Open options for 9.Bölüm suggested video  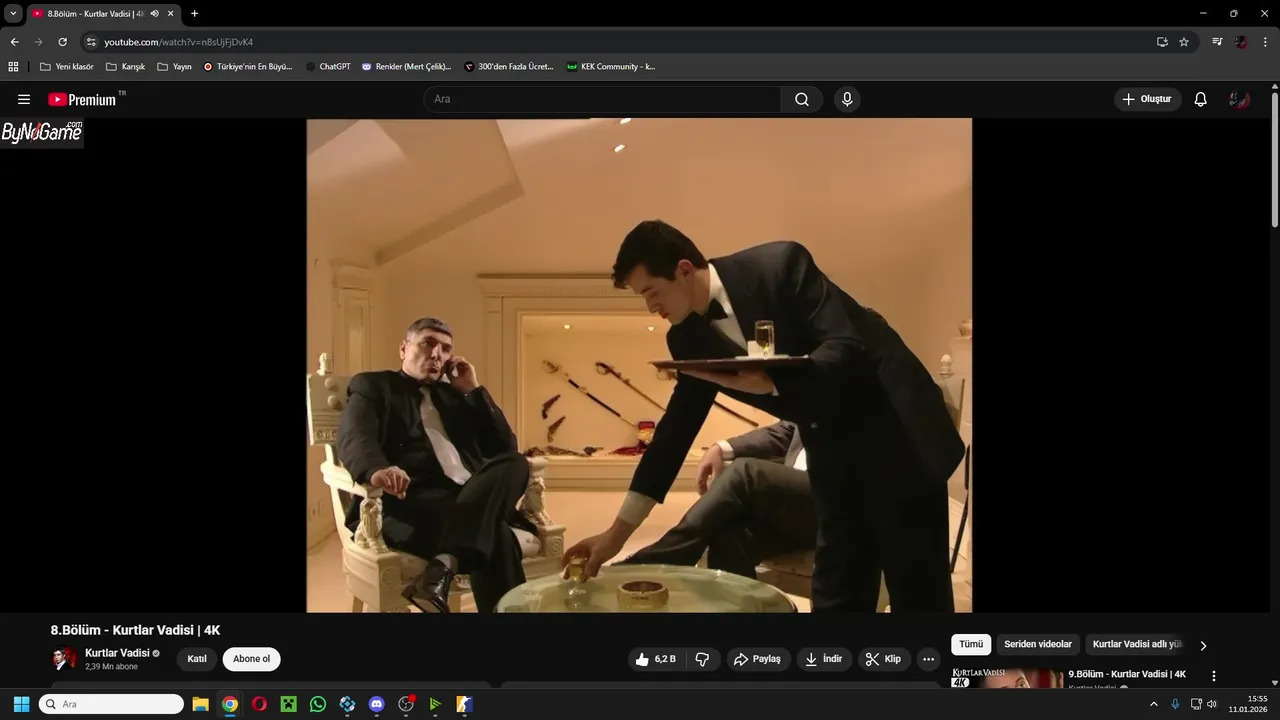pos(1214,676)
